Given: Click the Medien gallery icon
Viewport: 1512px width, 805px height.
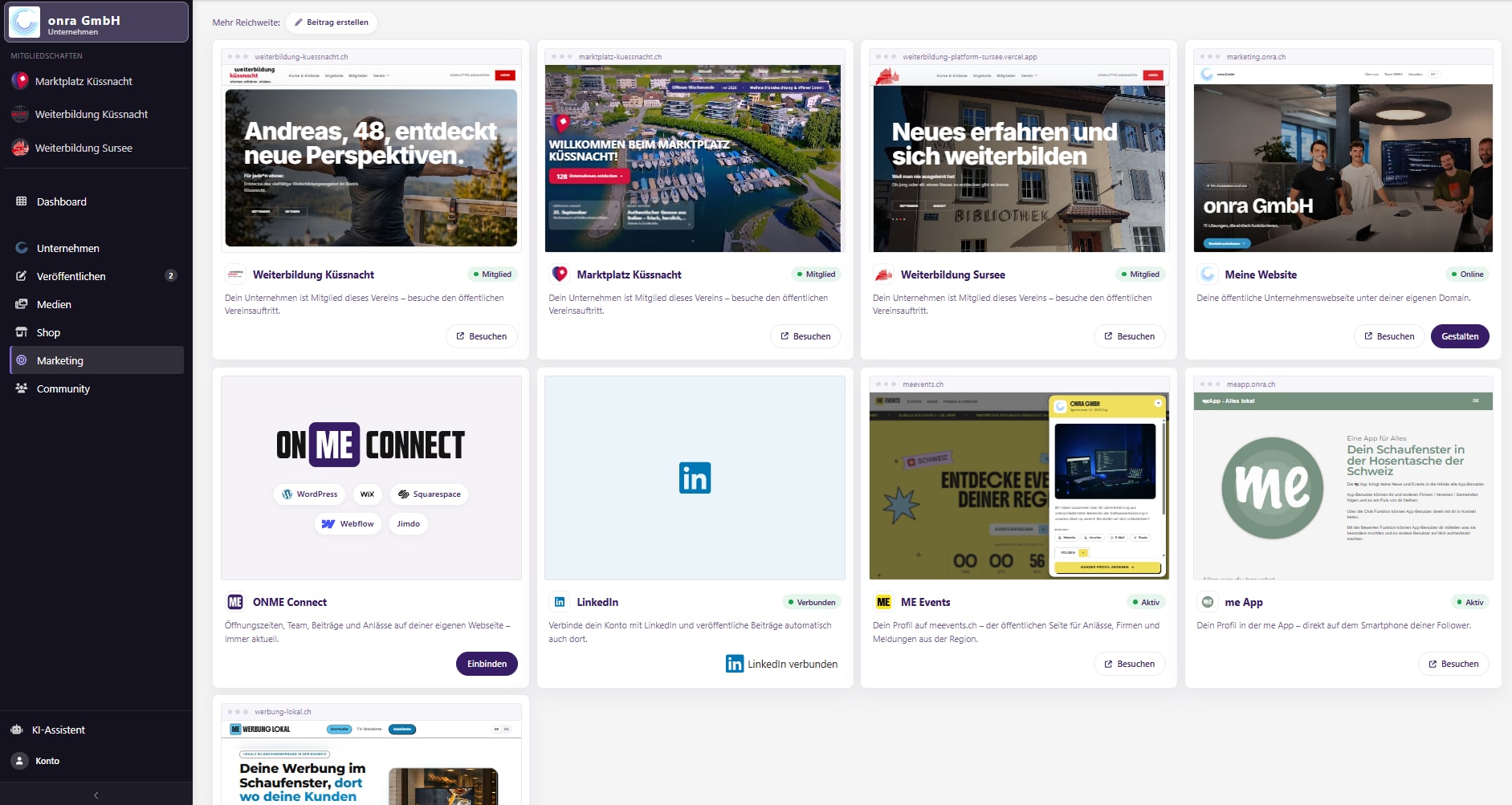Looking at the screenshot, I should (x=22, y=304).
